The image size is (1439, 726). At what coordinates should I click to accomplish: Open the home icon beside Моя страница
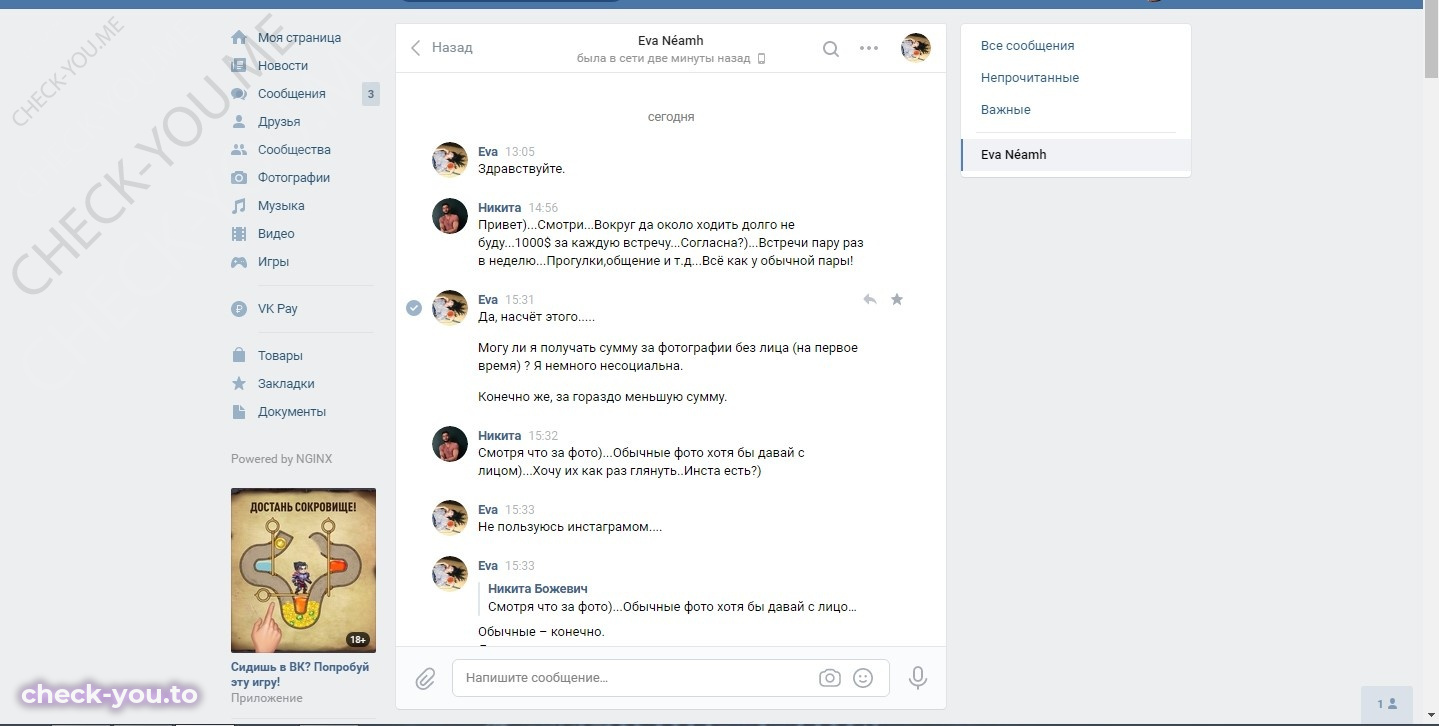point(239,38)
